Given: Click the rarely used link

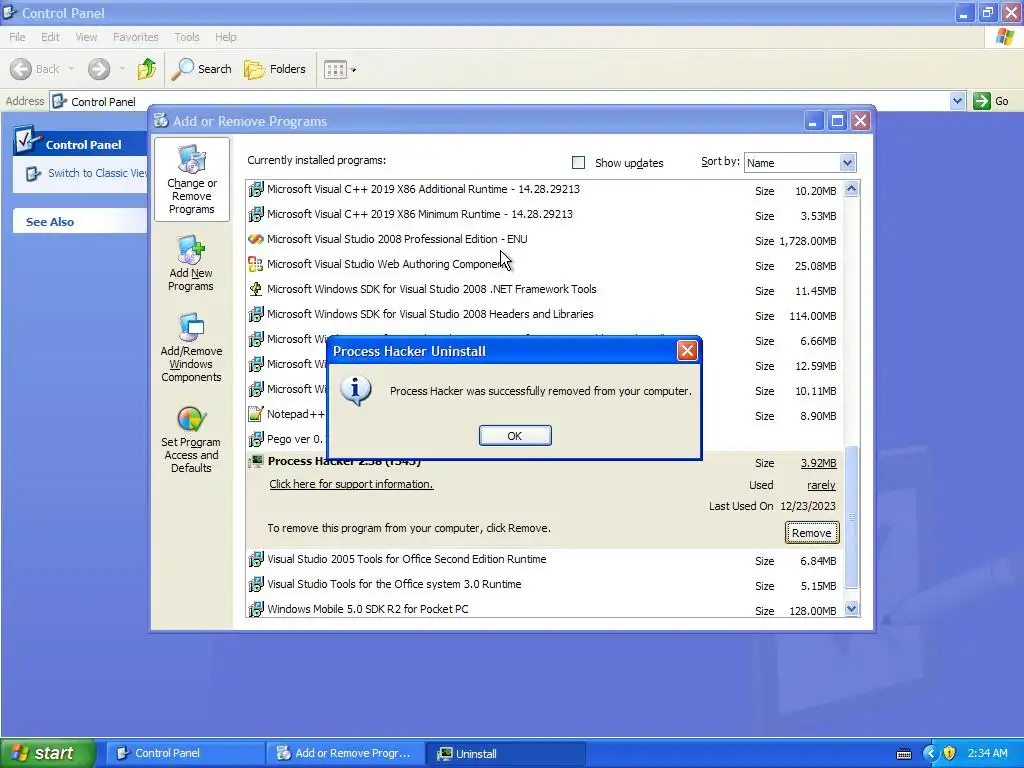Looking at the screenshot, I should click(821, 485).
